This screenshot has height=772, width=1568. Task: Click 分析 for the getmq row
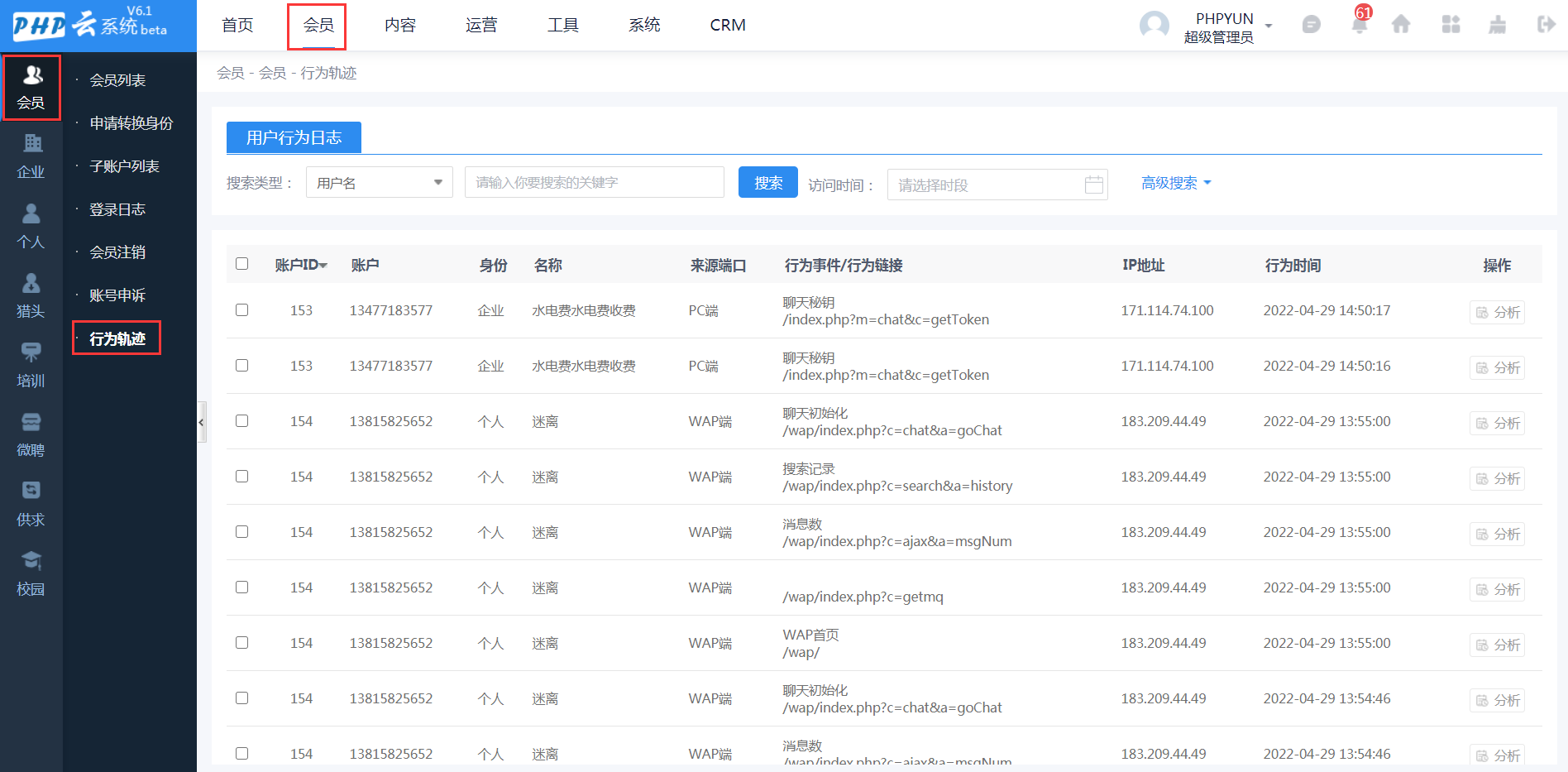[x=1498, y=589]
